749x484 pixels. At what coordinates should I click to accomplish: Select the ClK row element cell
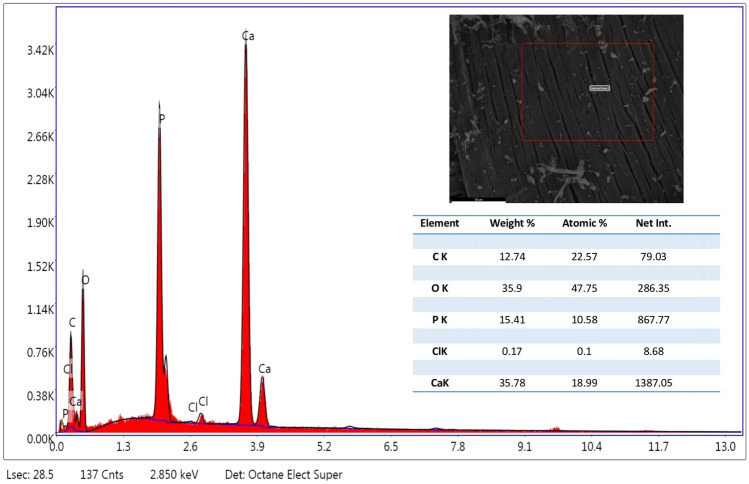[x=440, y=351]
